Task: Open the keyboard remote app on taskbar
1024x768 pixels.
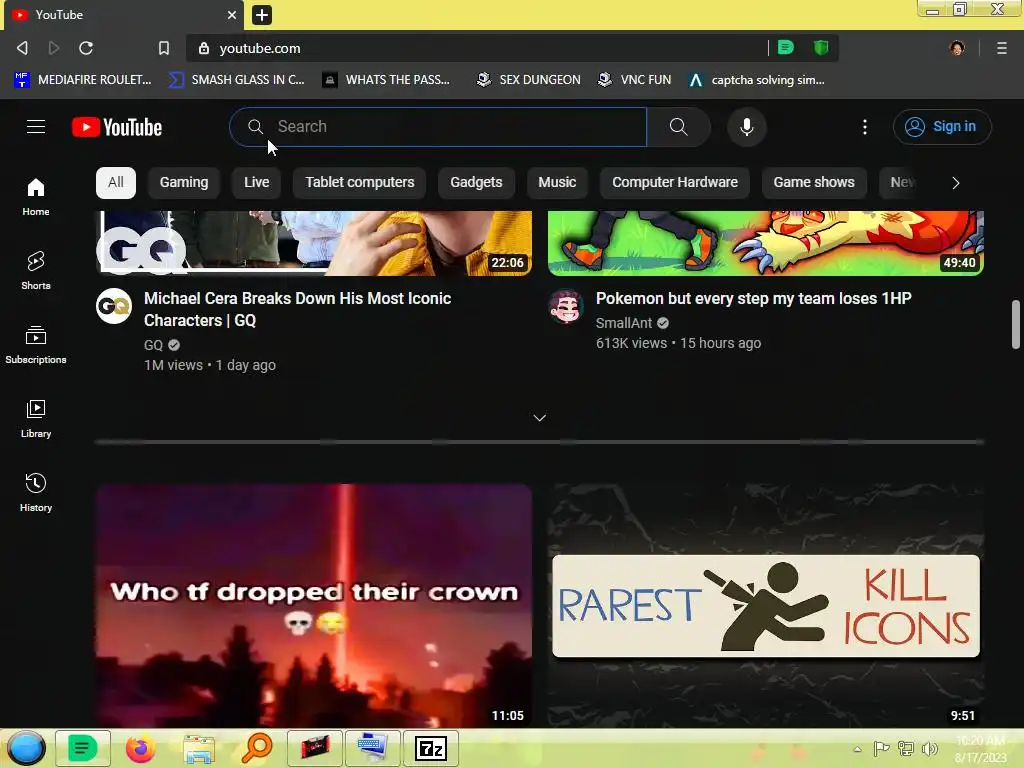Action: [x=373, y=748]
